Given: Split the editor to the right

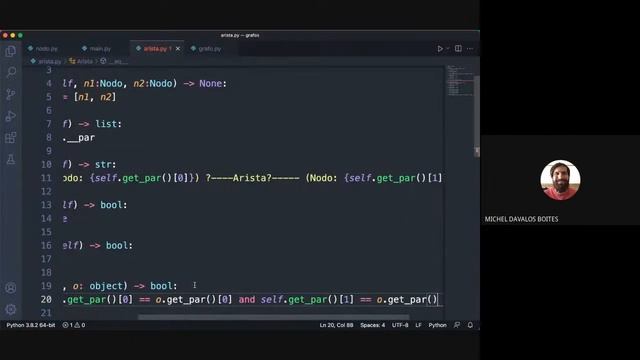Looking at the screenshot, I should [x=458, y=49].
